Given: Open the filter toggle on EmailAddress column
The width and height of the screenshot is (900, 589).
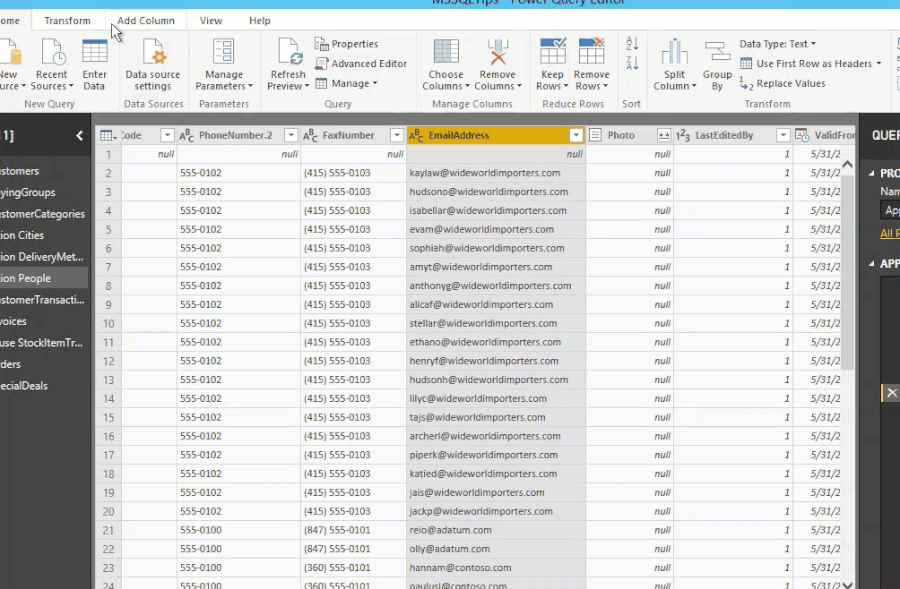Looking at the screenshot, I should (576, 135).
